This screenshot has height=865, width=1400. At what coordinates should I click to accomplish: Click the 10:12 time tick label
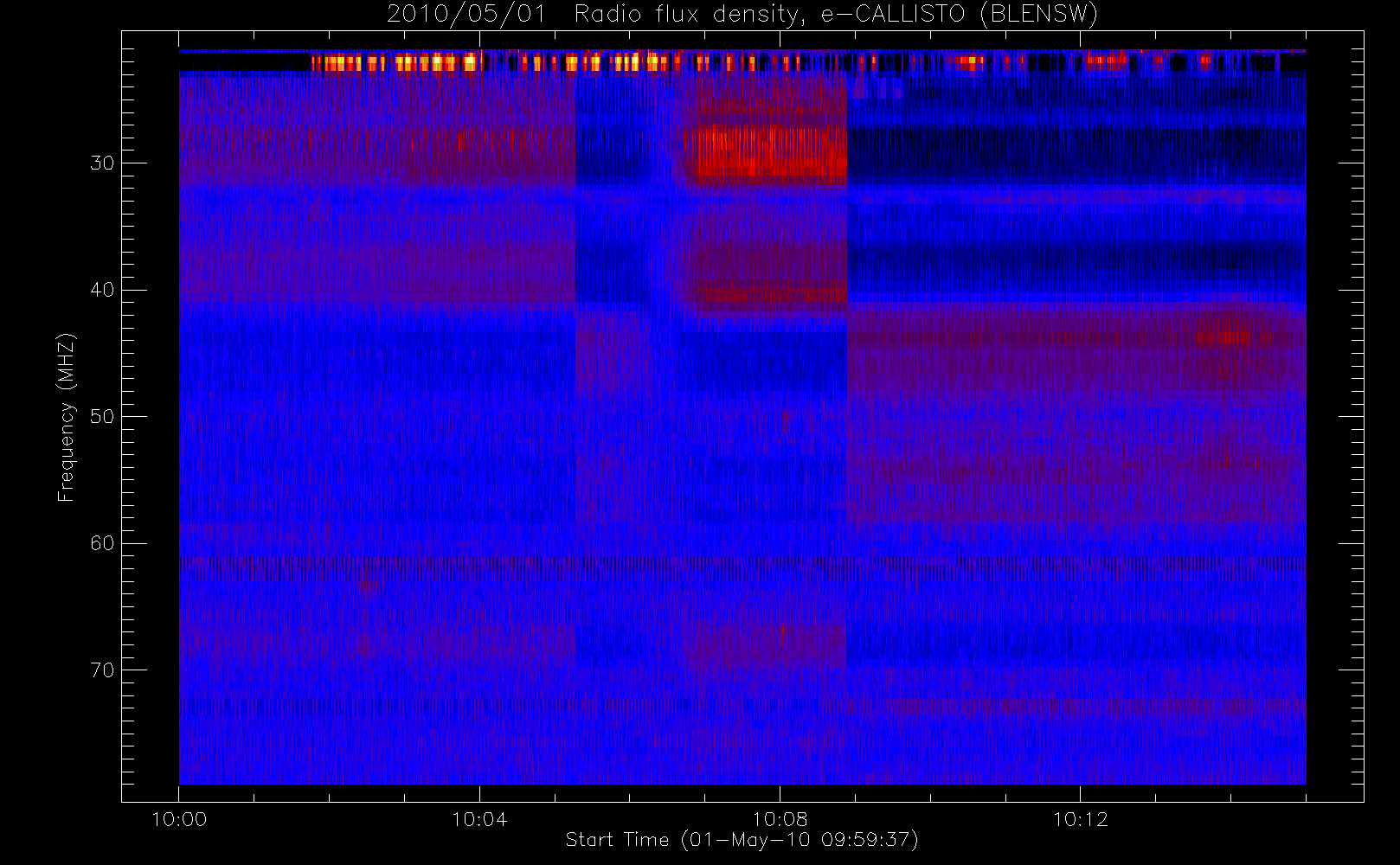[x=1080, y=819]
